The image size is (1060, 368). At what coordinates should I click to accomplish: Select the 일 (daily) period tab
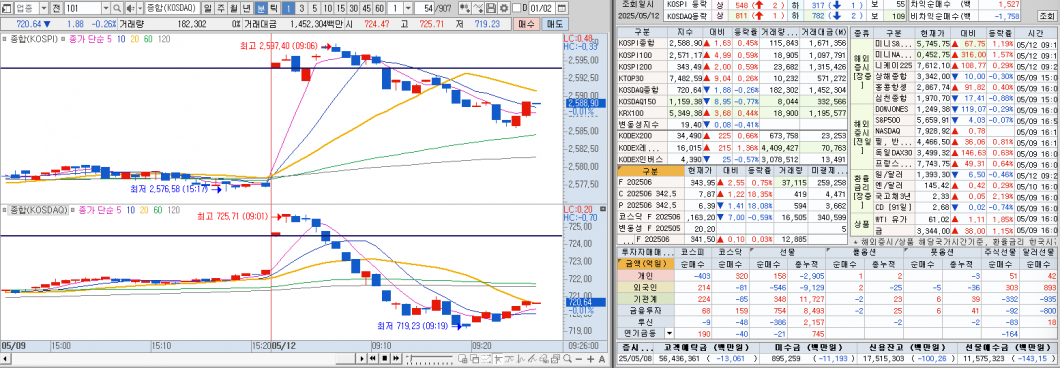tap(206, 7)
